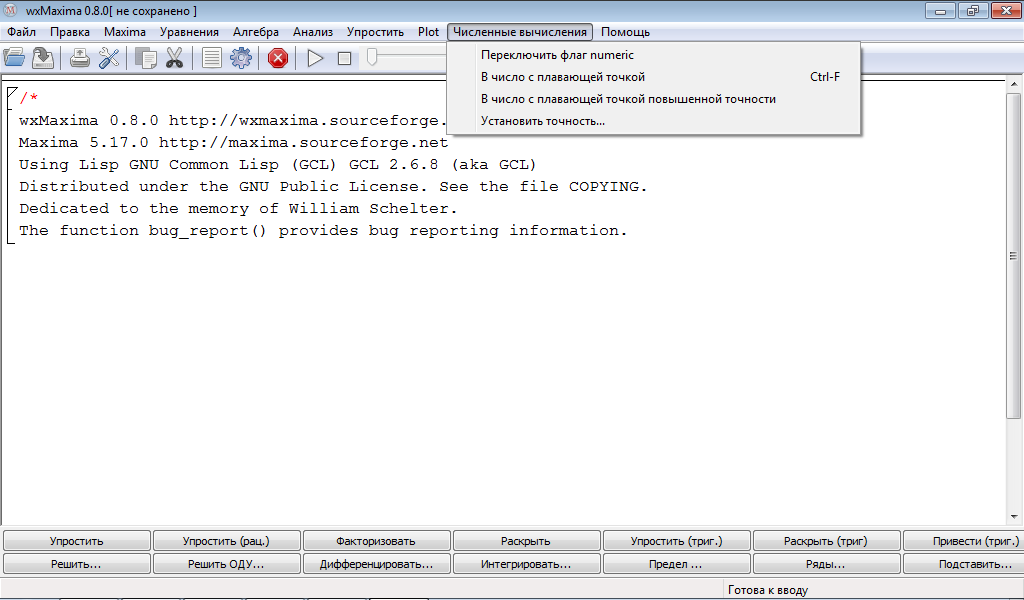Click the Using Lisp GNU Common Lisp line
This screenshot has height=600, width=1024.
click(278, 165)
